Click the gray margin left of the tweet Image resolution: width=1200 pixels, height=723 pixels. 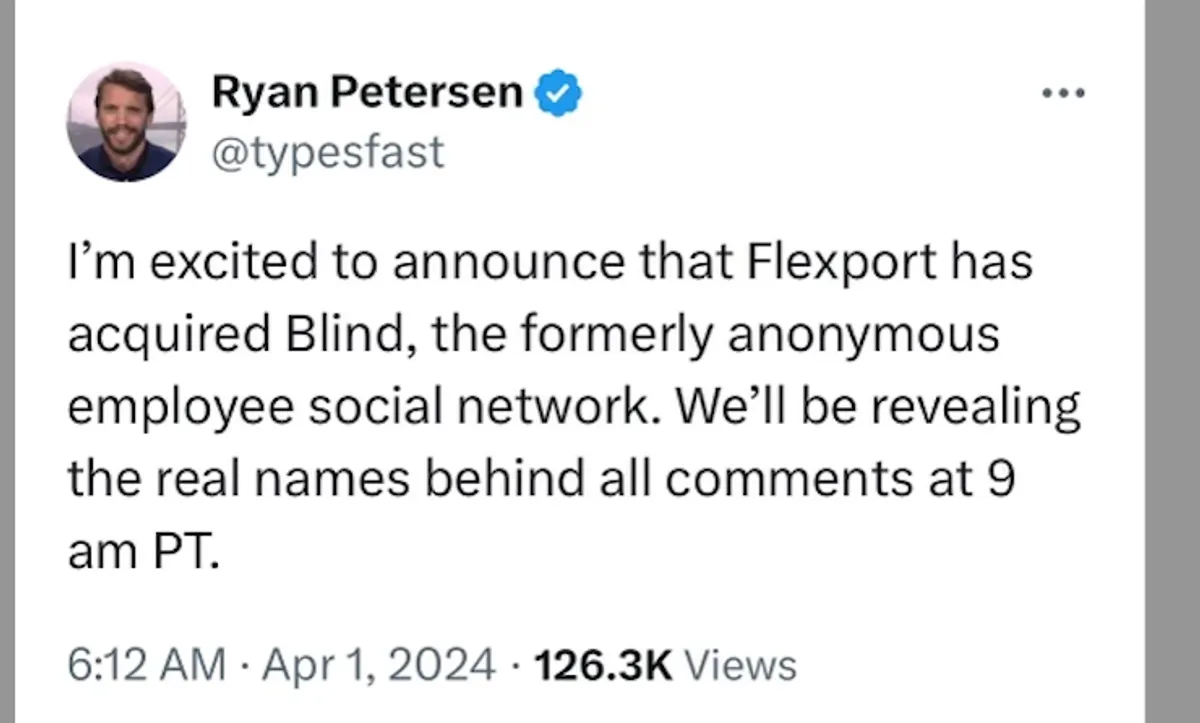[x=7, y=360]
